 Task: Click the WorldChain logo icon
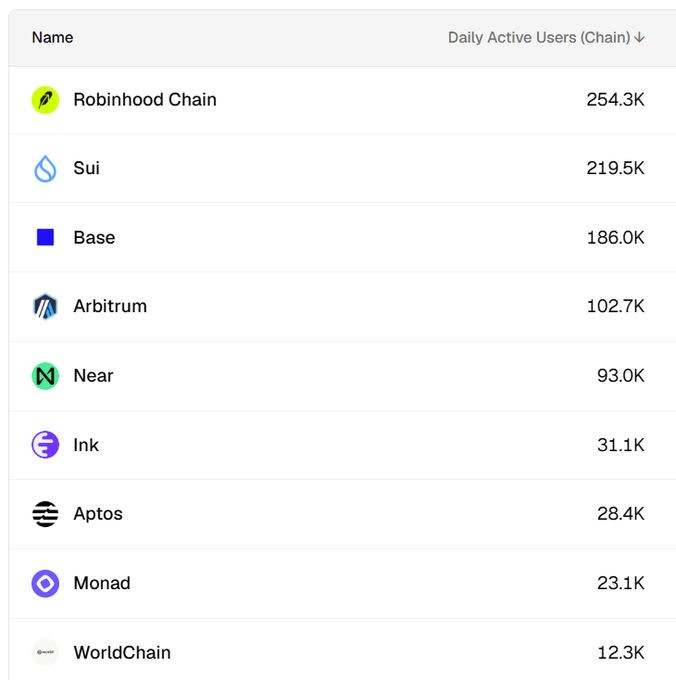pos(45,652)
